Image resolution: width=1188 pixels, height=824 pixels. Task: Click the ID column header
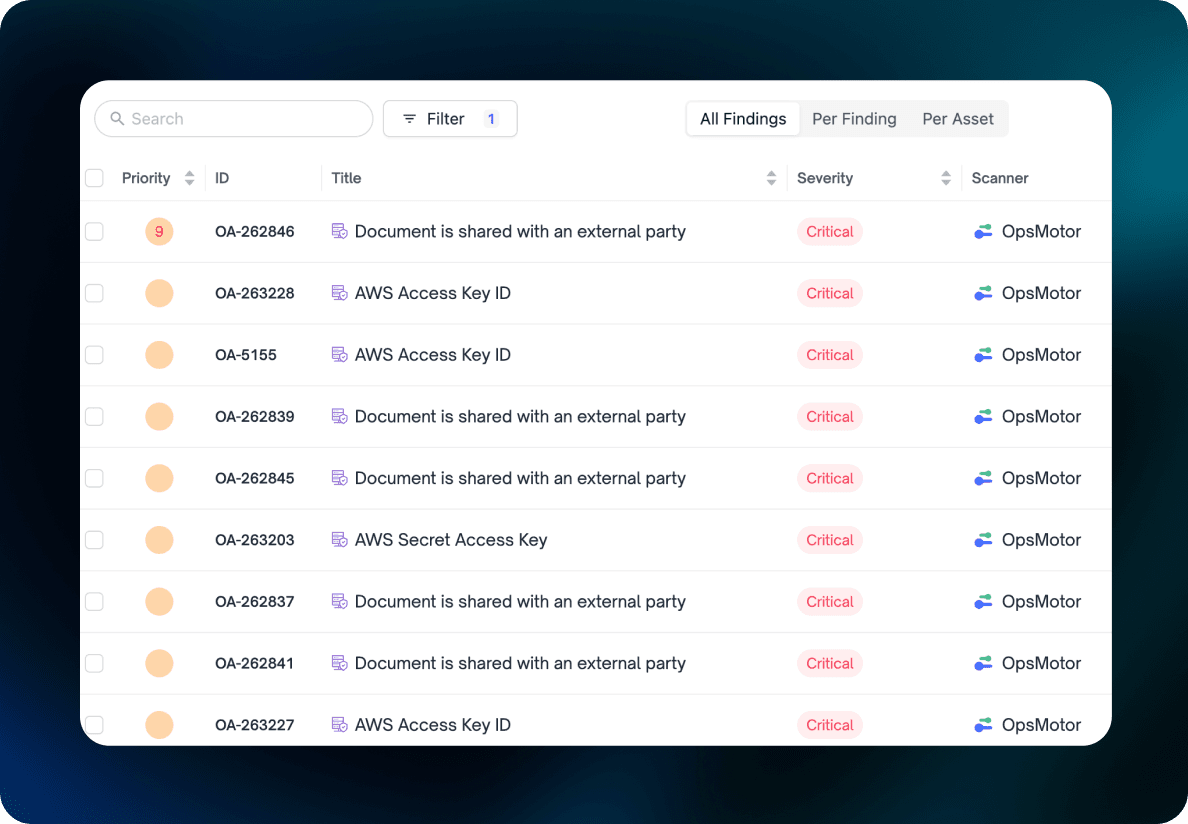222,178
